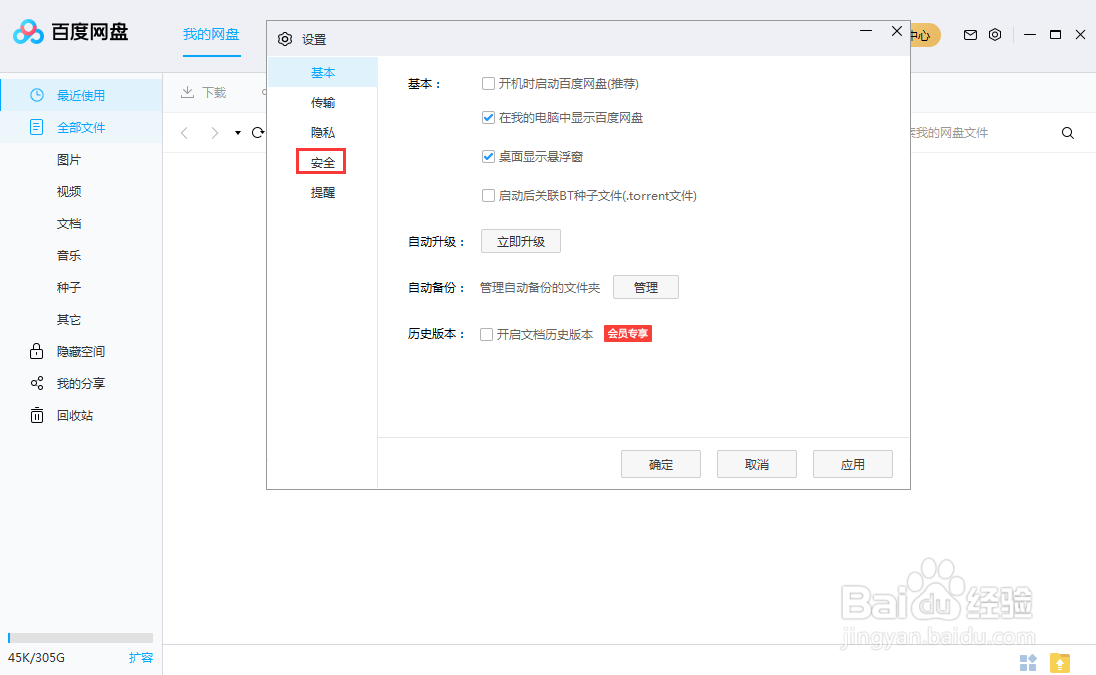Enable 开机时启动百度网盘(推荐) checkbox
The height and width of the screenshot is (675, 1096).
coord(489,84)
